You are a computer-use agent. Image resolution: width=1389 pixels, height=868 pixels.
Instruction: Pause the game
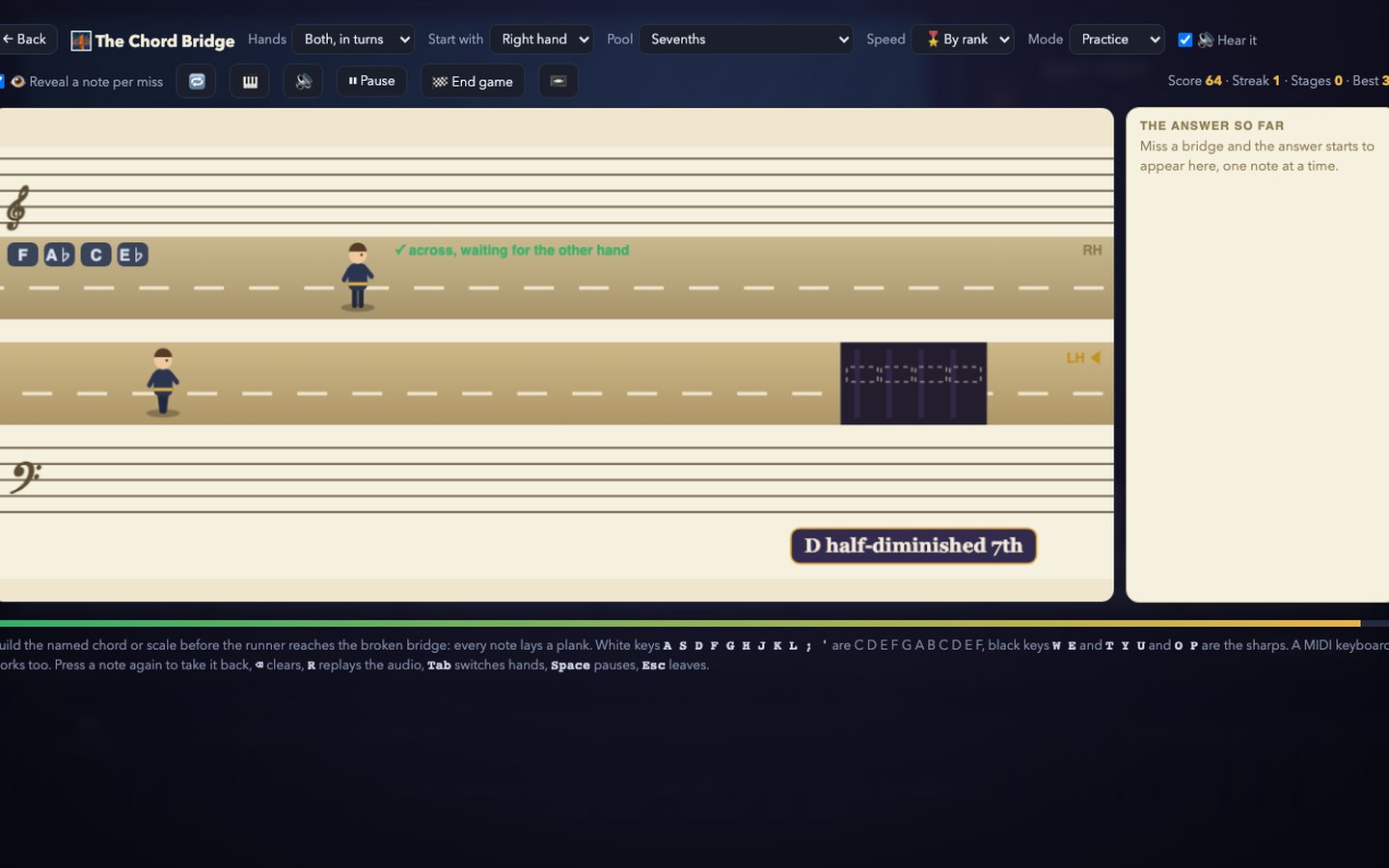pyautogui.click(x=371, y=81)
